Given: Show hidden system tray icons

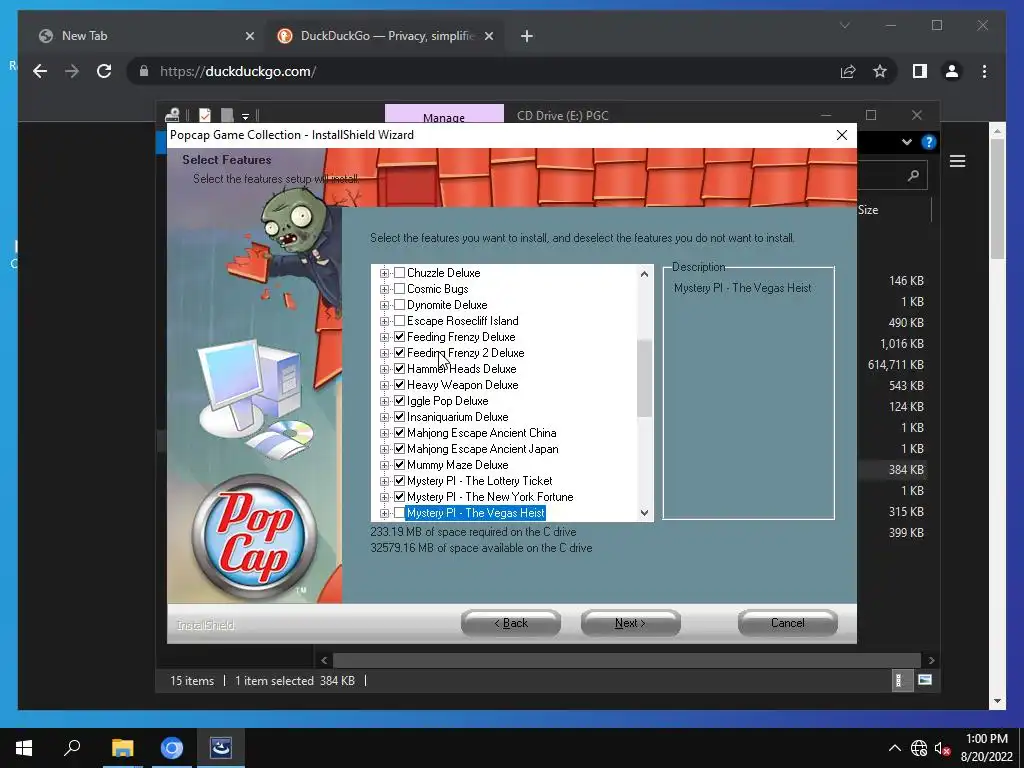Looking at the screenshot, I should pyautogui.click(x=895, y=748).
